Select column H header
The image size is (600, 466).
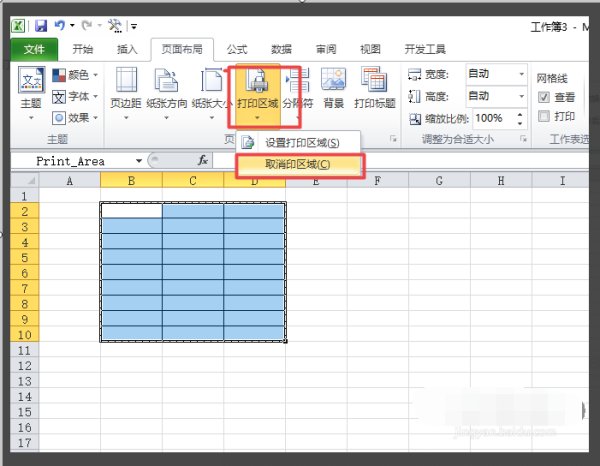501,180
